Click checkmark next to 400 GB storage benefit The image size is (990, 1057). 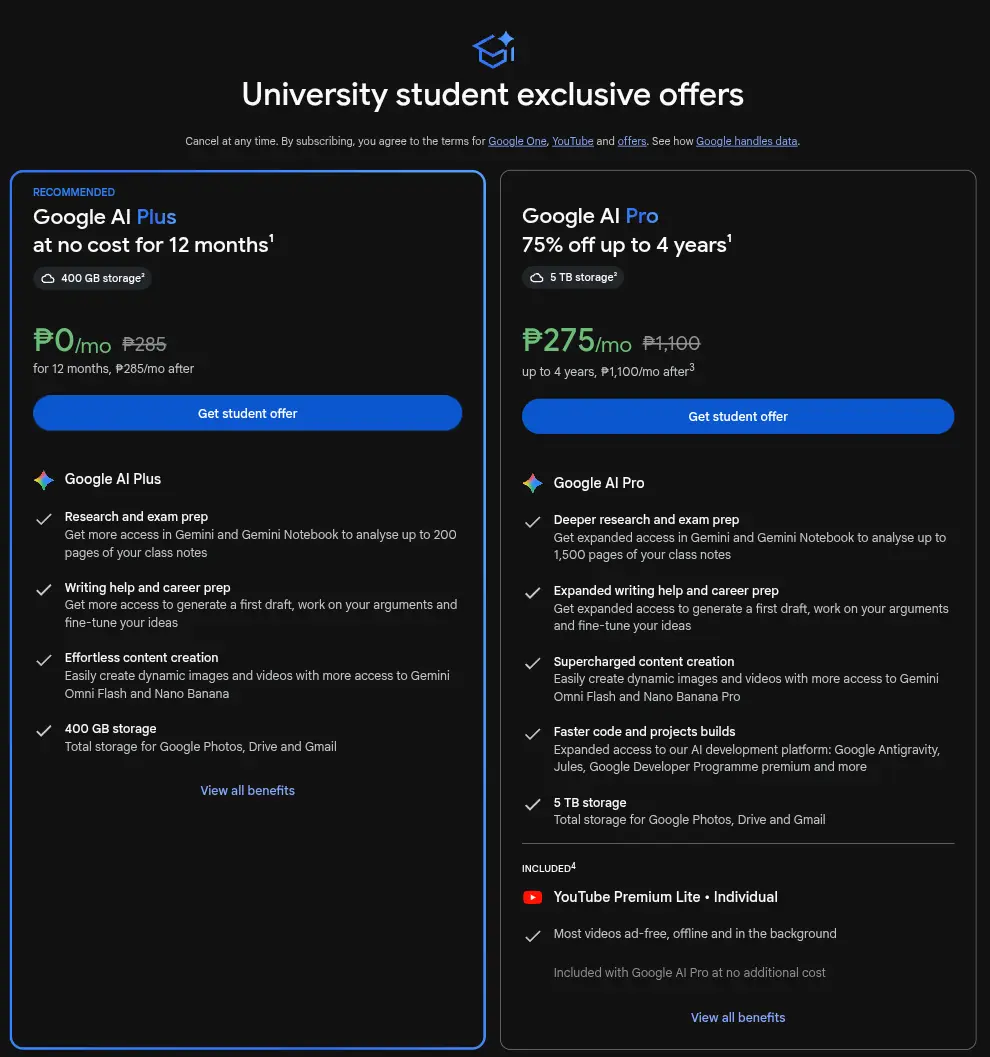tap(44, 731)
